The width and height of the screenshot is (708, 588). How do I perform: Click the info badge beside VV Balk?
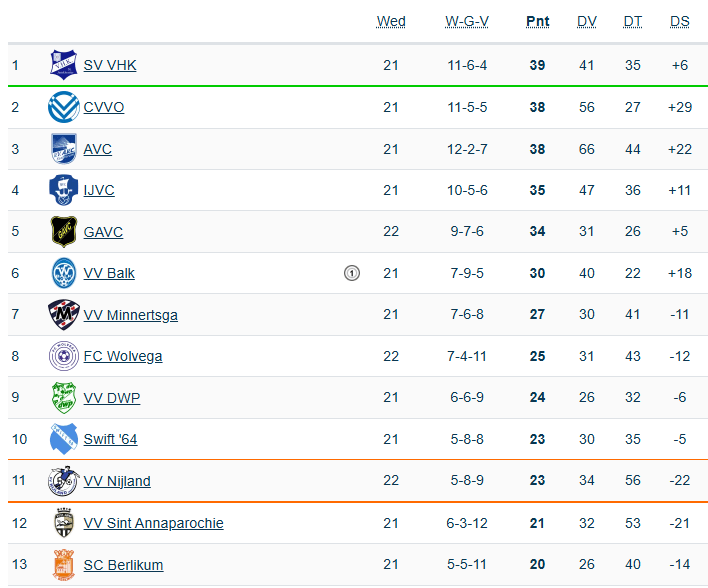[x=352, y=273]
